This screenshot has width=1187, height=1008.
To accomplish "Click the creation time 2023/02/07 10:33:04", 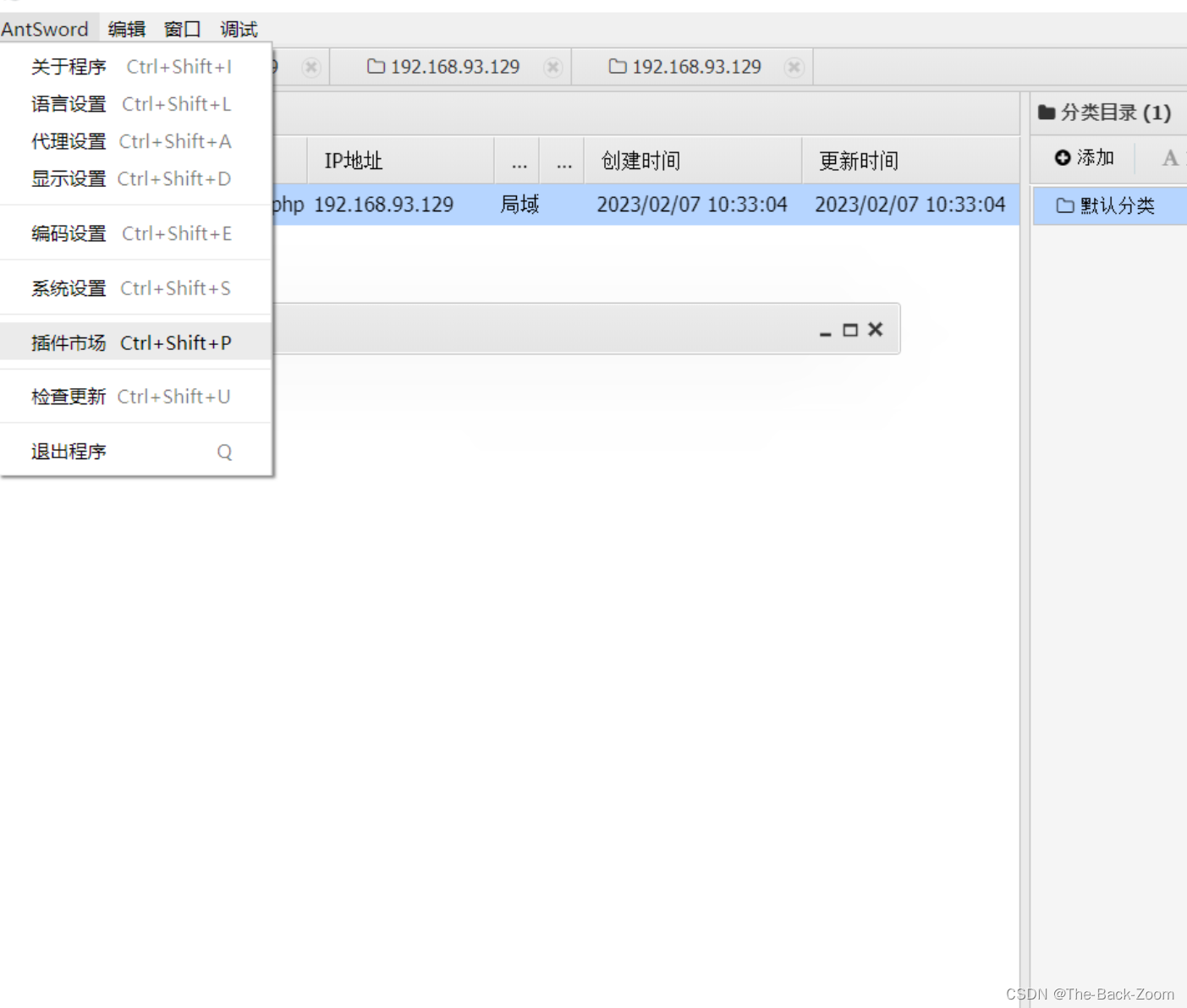I will [x=692, y=205].
